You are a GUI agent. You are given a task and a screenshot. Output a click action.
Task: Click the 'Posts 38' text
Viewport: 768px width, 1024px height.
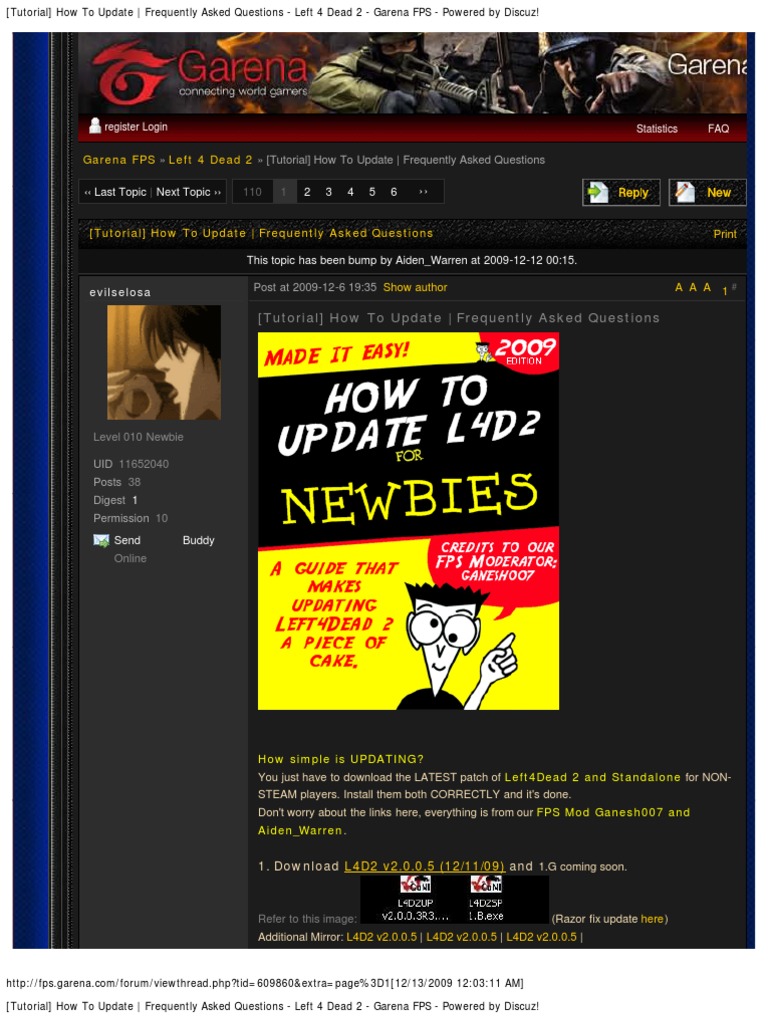tap(117, 482)
